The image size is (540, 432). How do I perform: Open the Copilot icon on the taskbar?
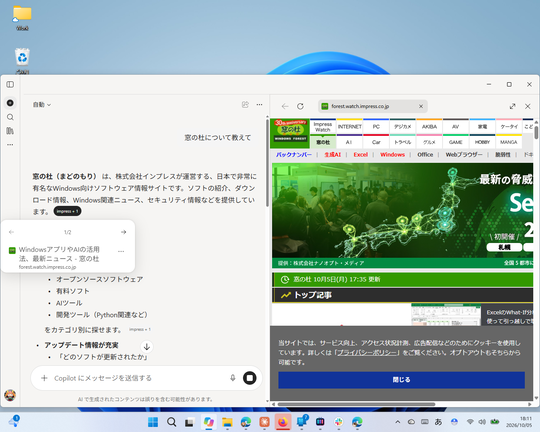click(209, 422)
